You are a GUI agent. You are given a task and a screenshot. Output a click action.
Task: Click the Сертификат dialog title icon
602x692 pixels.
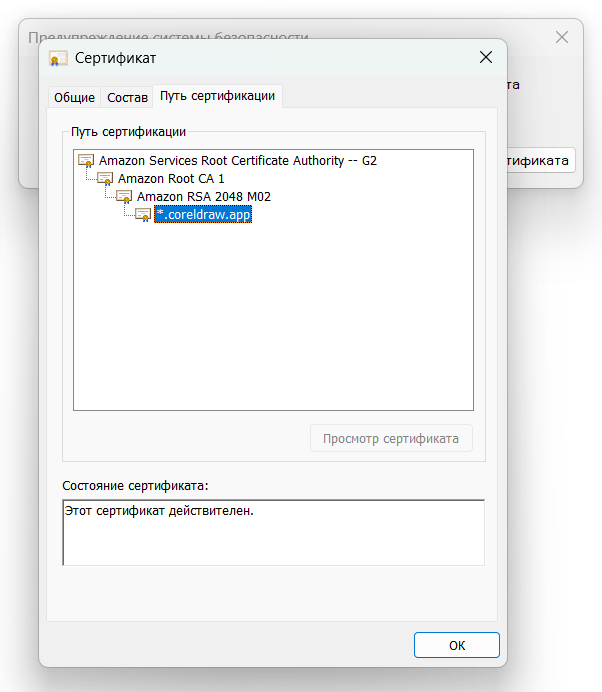point(58,58)
